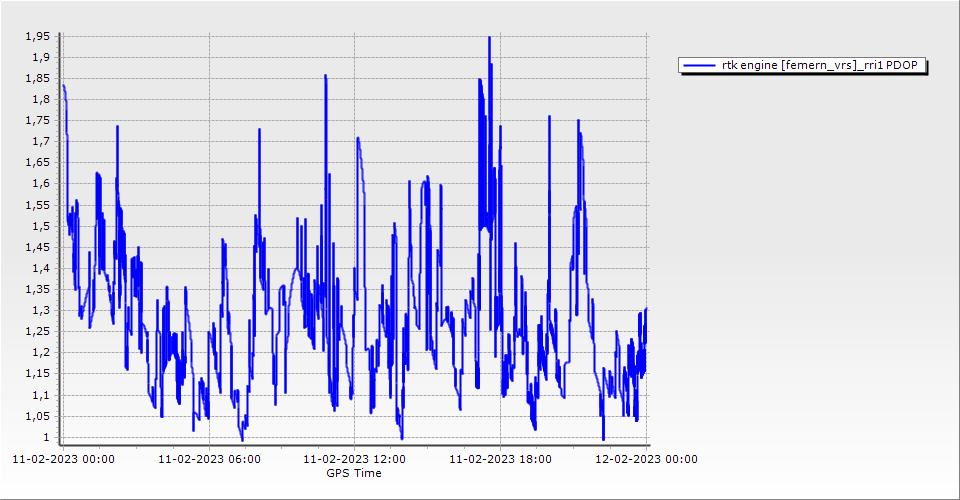Select the "11-02-2023 12:00" time axis label

(354, 459)
